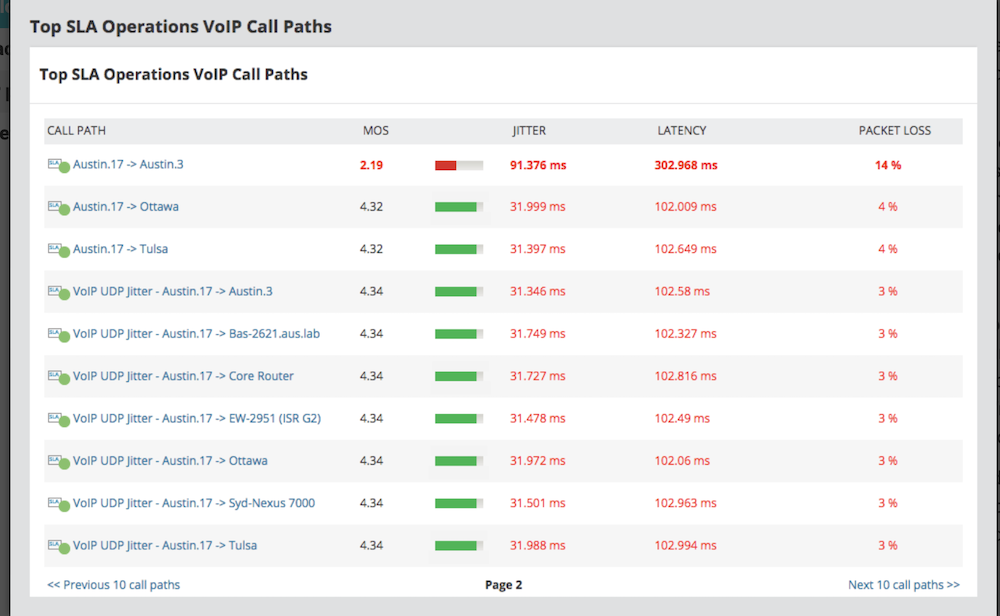Click SLA icon for EW-2951 (ISR G2) row
The width and height of the screenshot is (1000, 616).
click(x=58, y=419)
